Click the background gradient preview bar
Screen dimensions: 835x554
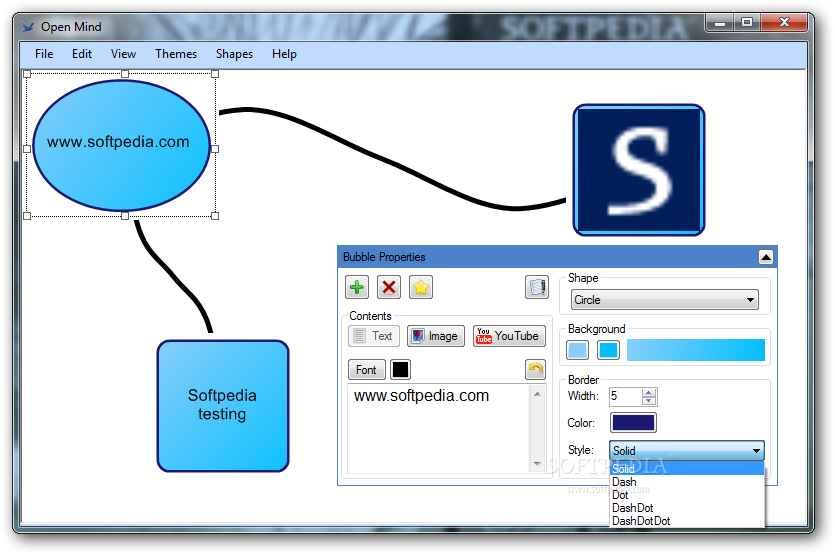pyautogui.click(x=695, y=350)
